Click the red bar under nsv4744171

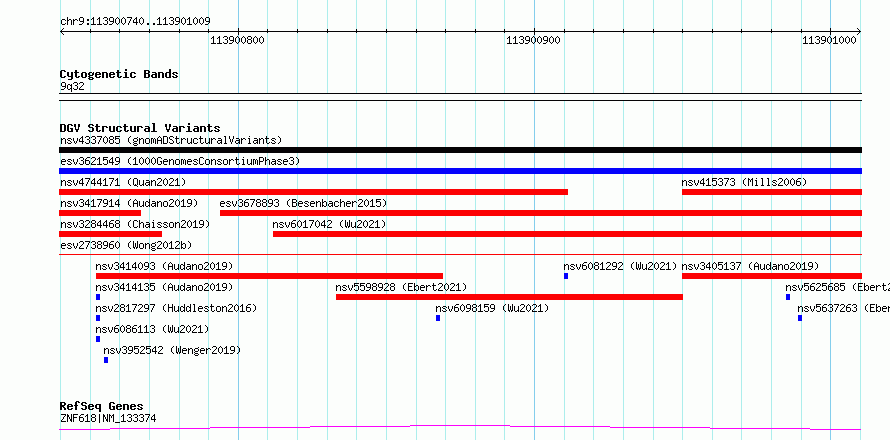point(313,192)
